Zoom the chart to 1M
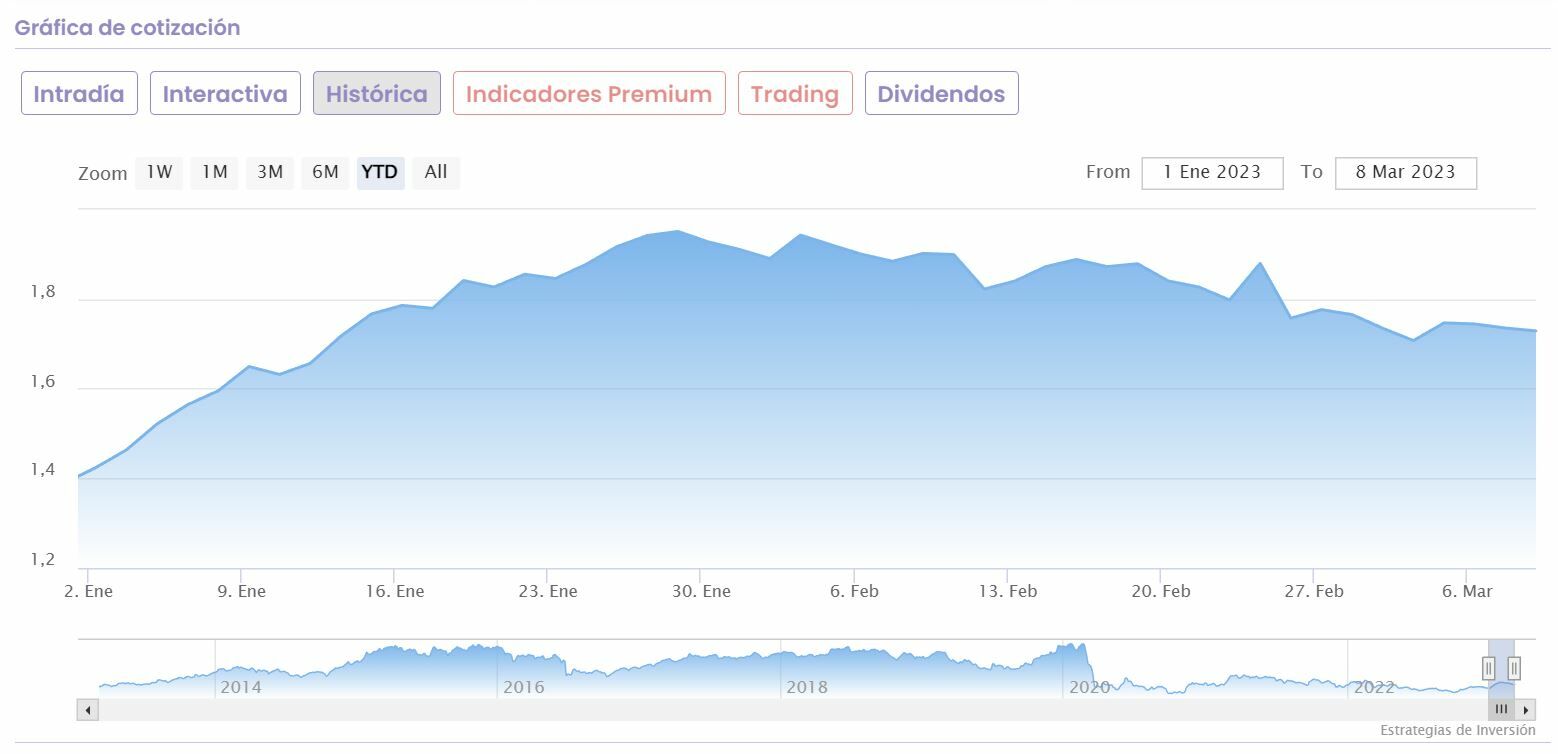Viewport: 1558px width, 754px height. coord(214,172)
